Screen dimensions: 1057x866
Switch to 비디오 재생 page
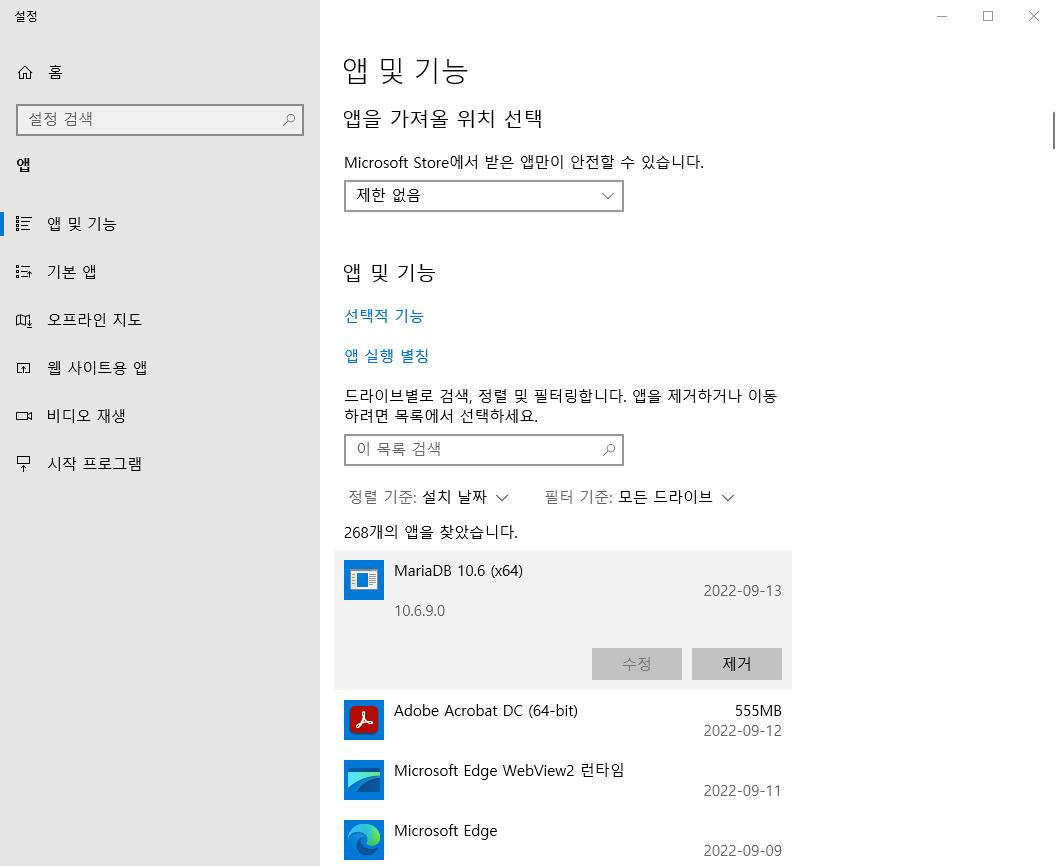(x=160, y=416)
